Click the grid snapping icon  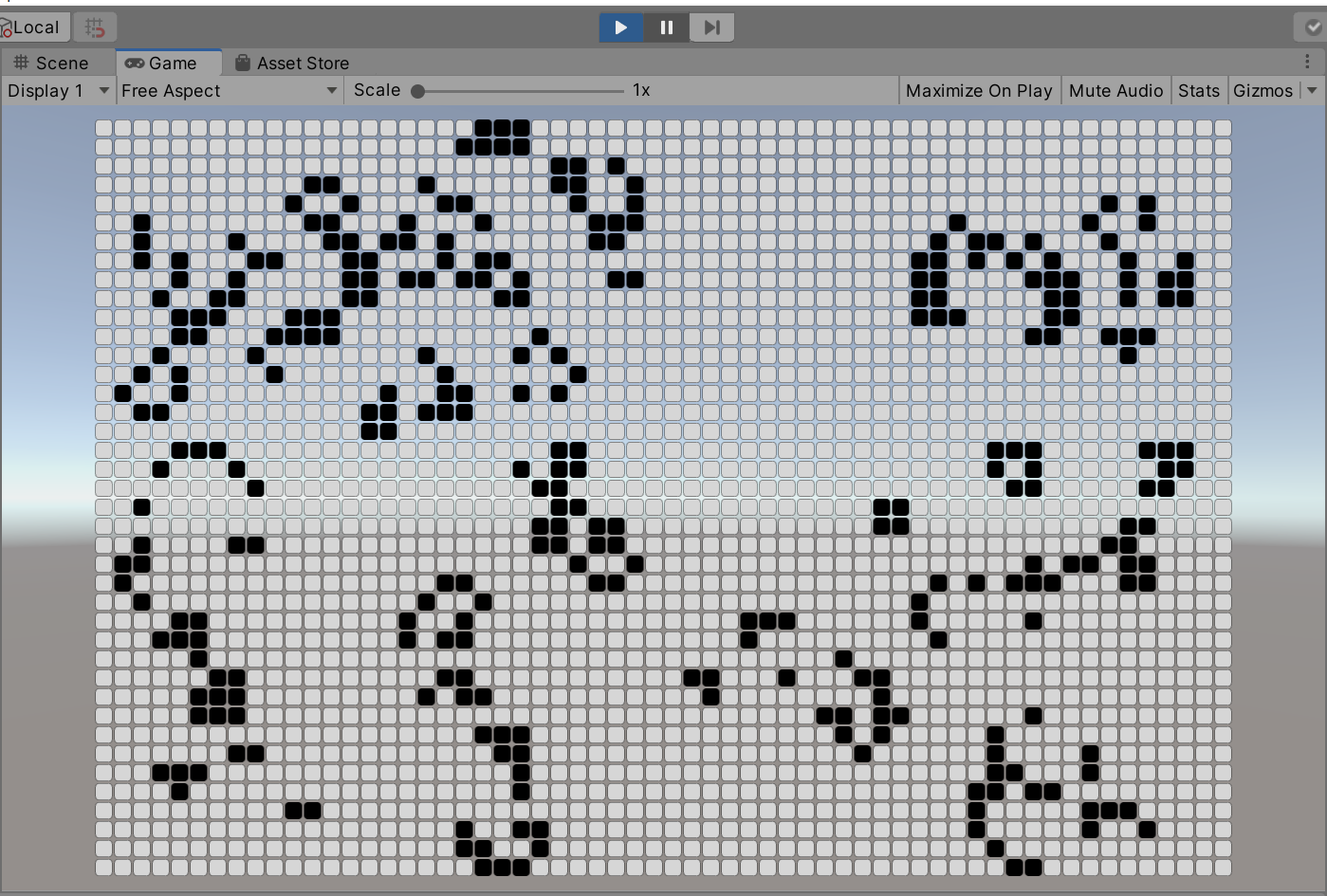(95, 27)
